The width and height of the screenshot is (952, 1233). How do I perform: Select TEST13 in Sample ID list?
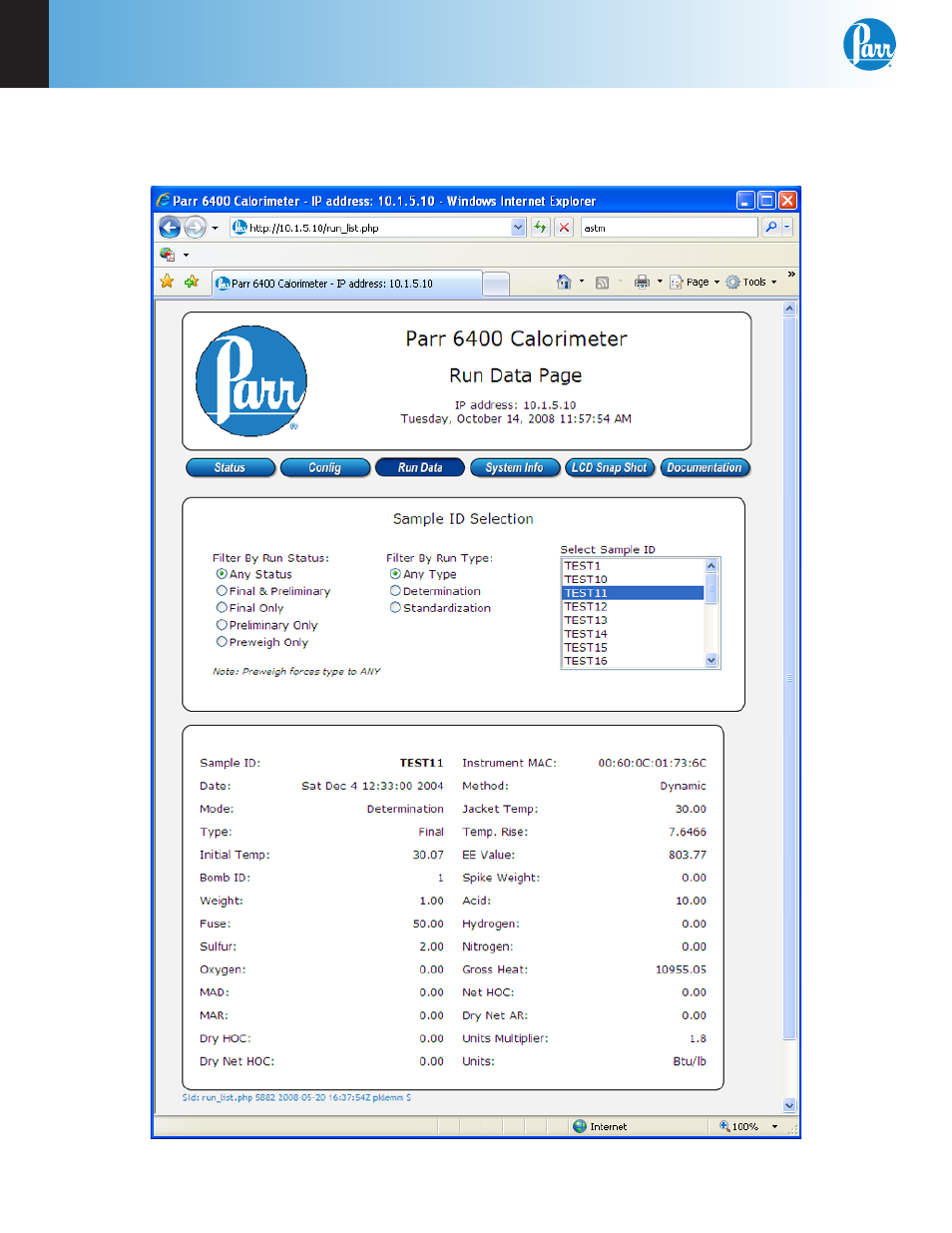coord(633,620)
